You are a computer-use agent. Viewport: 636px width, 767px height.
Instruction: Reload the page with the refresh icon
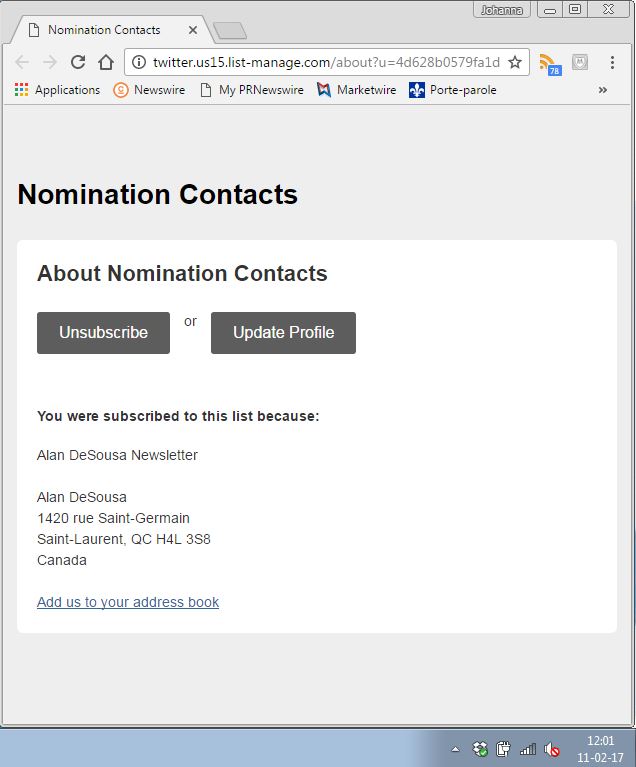(x=78, y=62)
